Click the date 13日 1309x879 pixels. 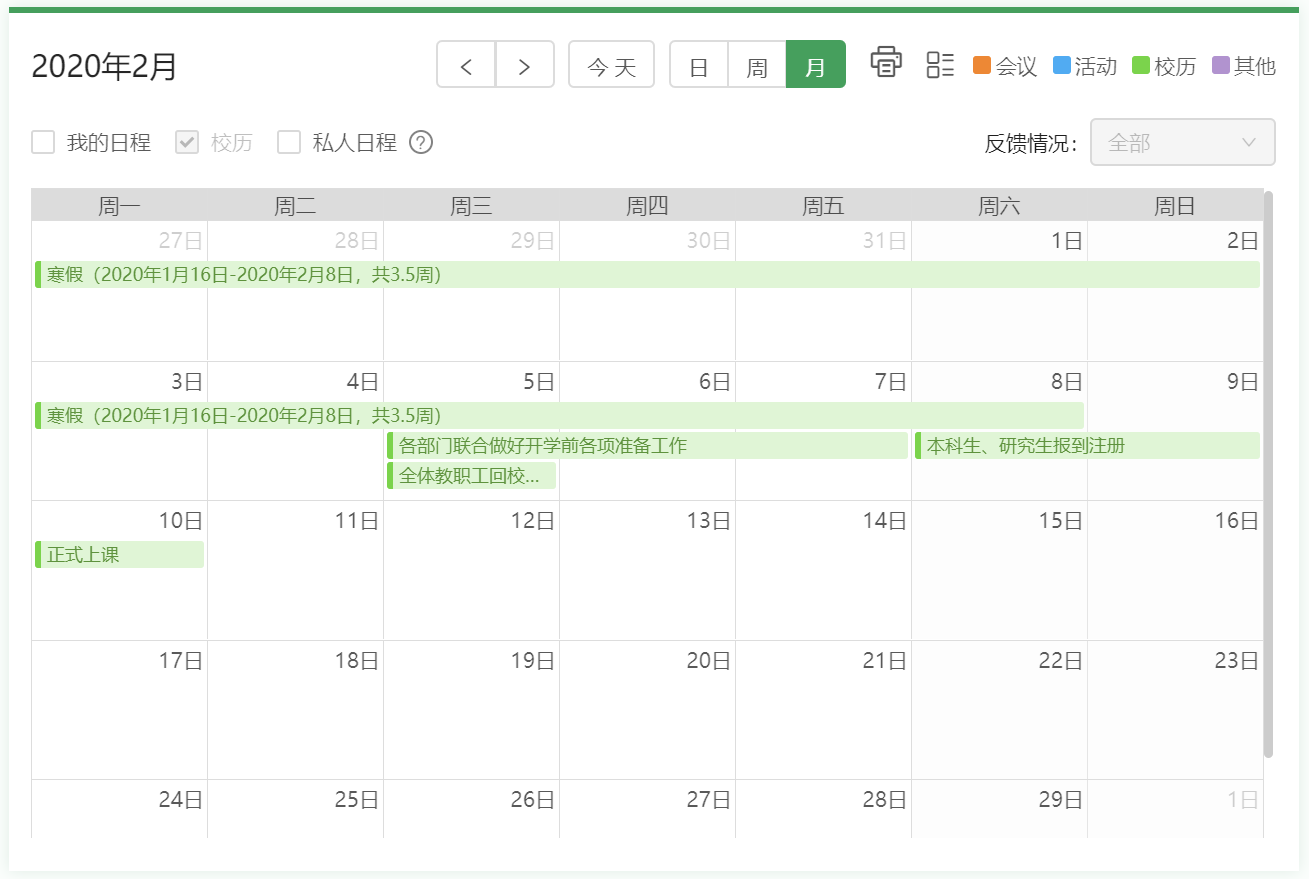709,520
